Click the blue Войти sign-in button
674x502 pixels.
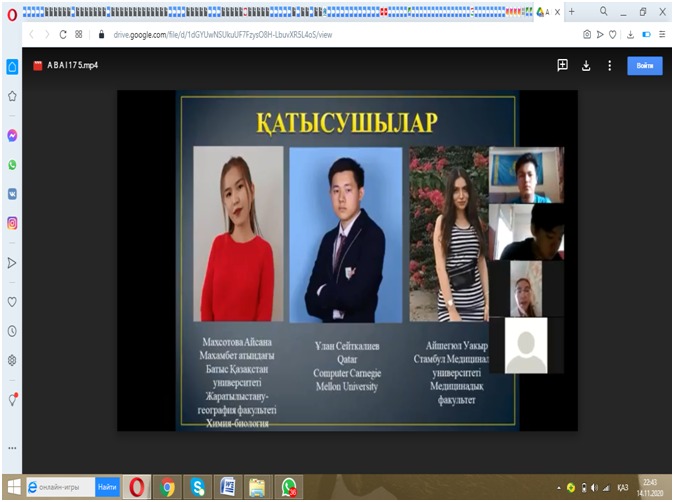644,65
